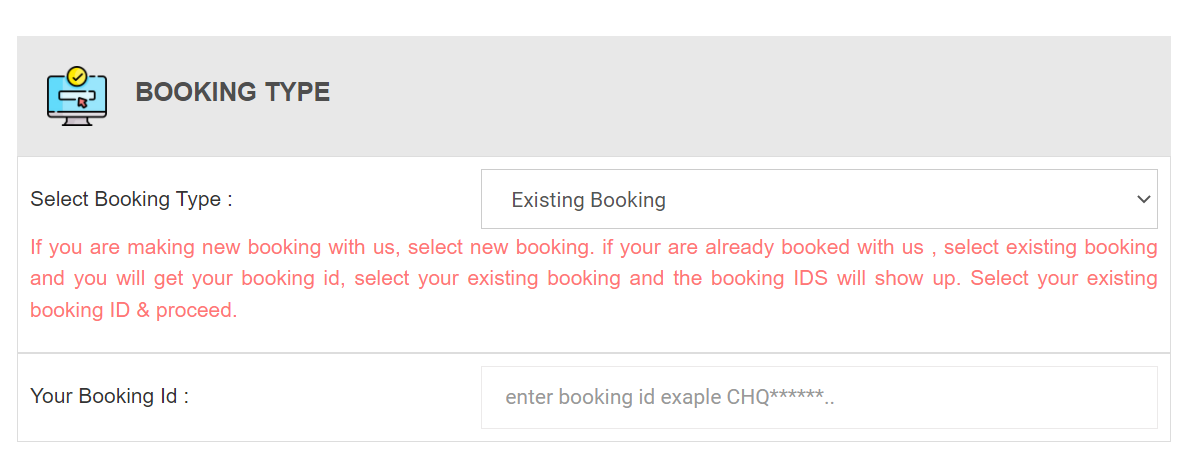
Task: Click the yellow checkmark badge on icon
Action: pyautogui.click(x=77, y=75)
